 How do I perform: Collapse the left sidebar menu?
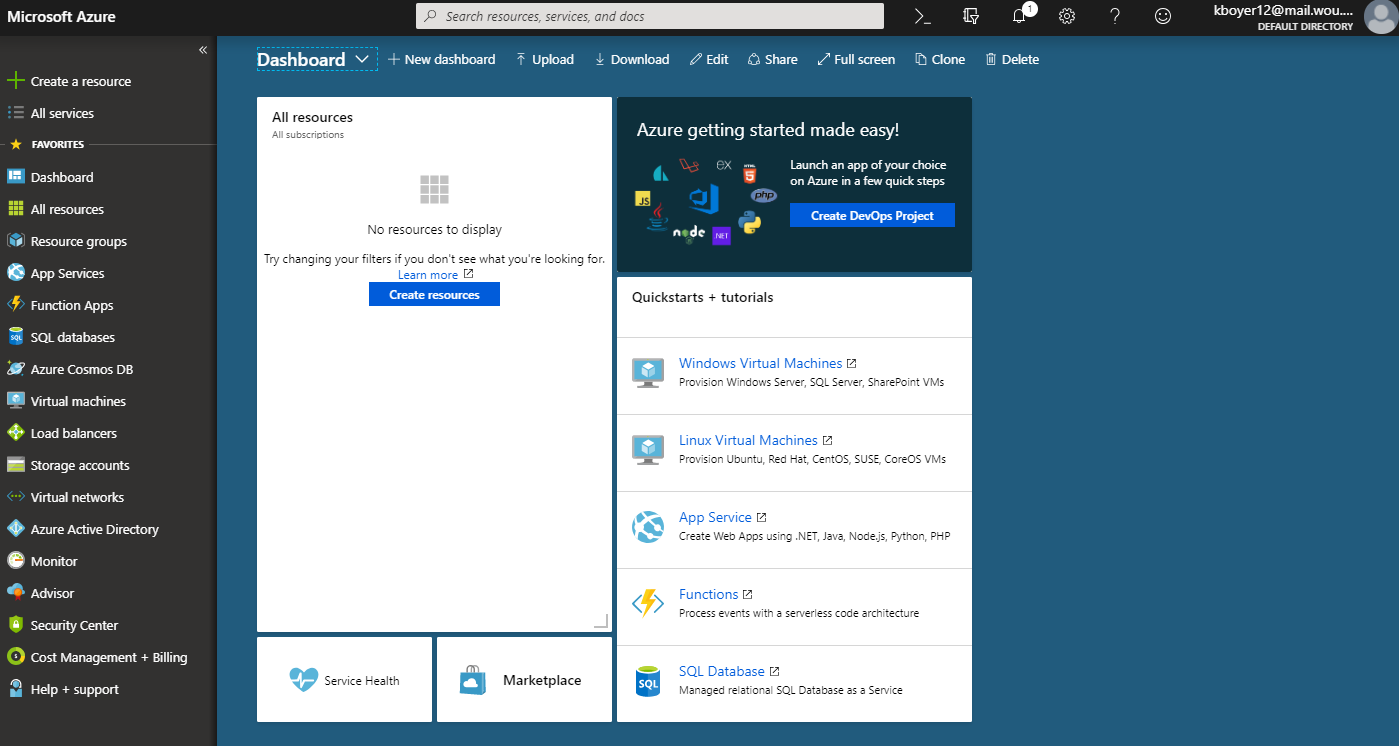(x=202, y=49)
